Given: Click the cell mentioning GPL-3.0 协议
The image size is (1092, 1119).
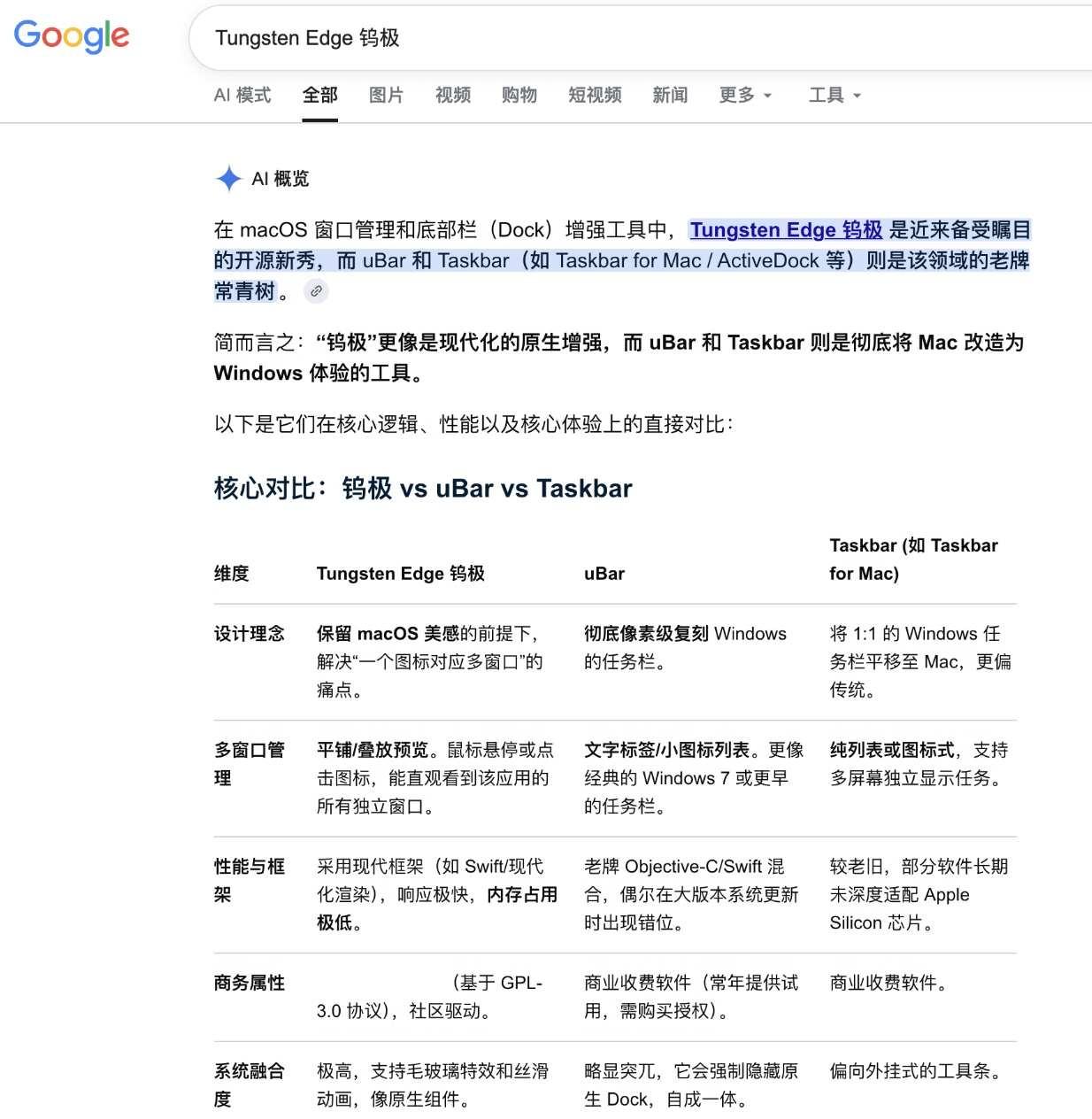Looking at the screenshot, I should tap(430, 997).
